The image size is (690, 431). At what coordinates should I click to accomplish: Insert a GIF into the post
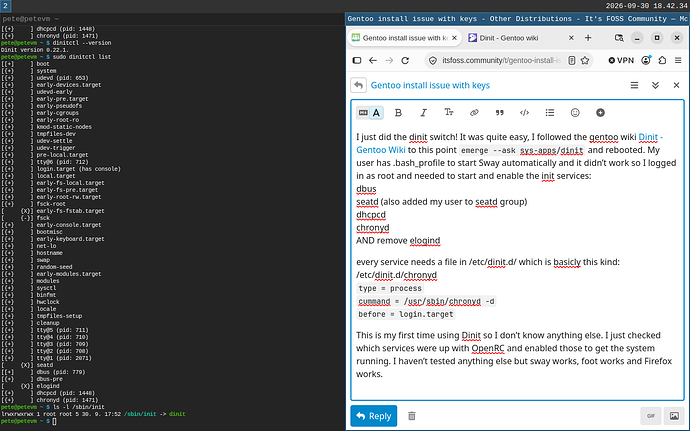tap(651, 416)
